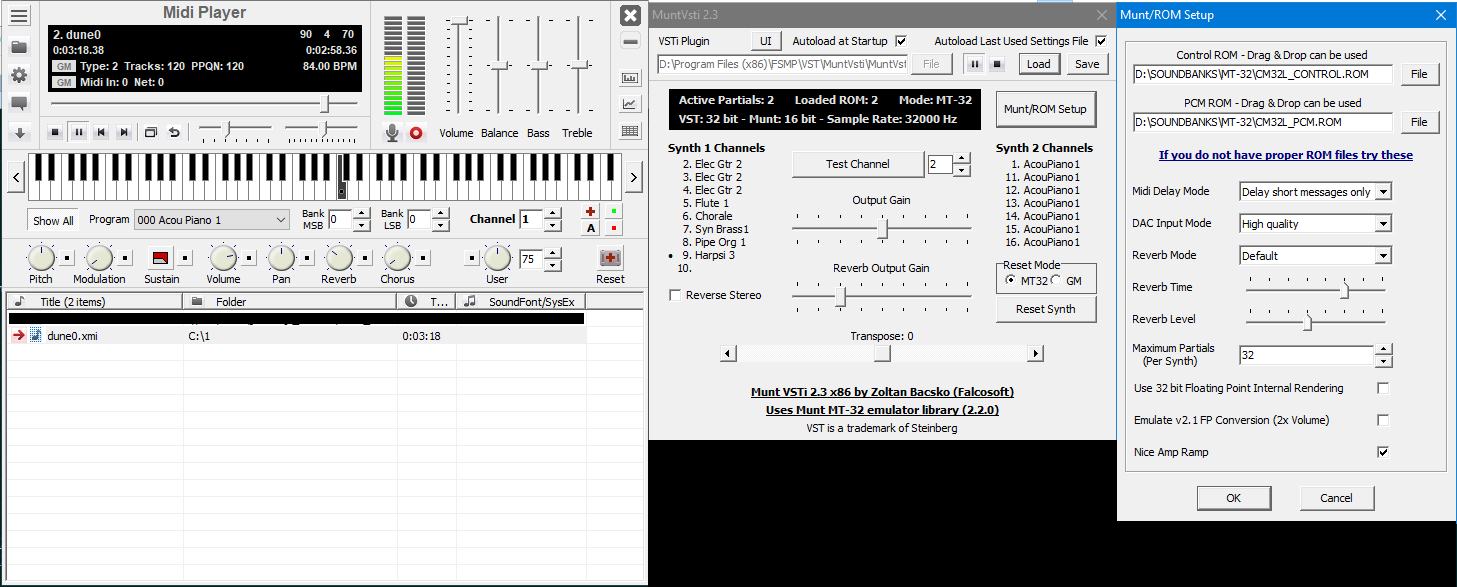Screen dimensions: 1457x587
Task: Click the down arrow sidebar icon
Action: (x=19, y=132)
